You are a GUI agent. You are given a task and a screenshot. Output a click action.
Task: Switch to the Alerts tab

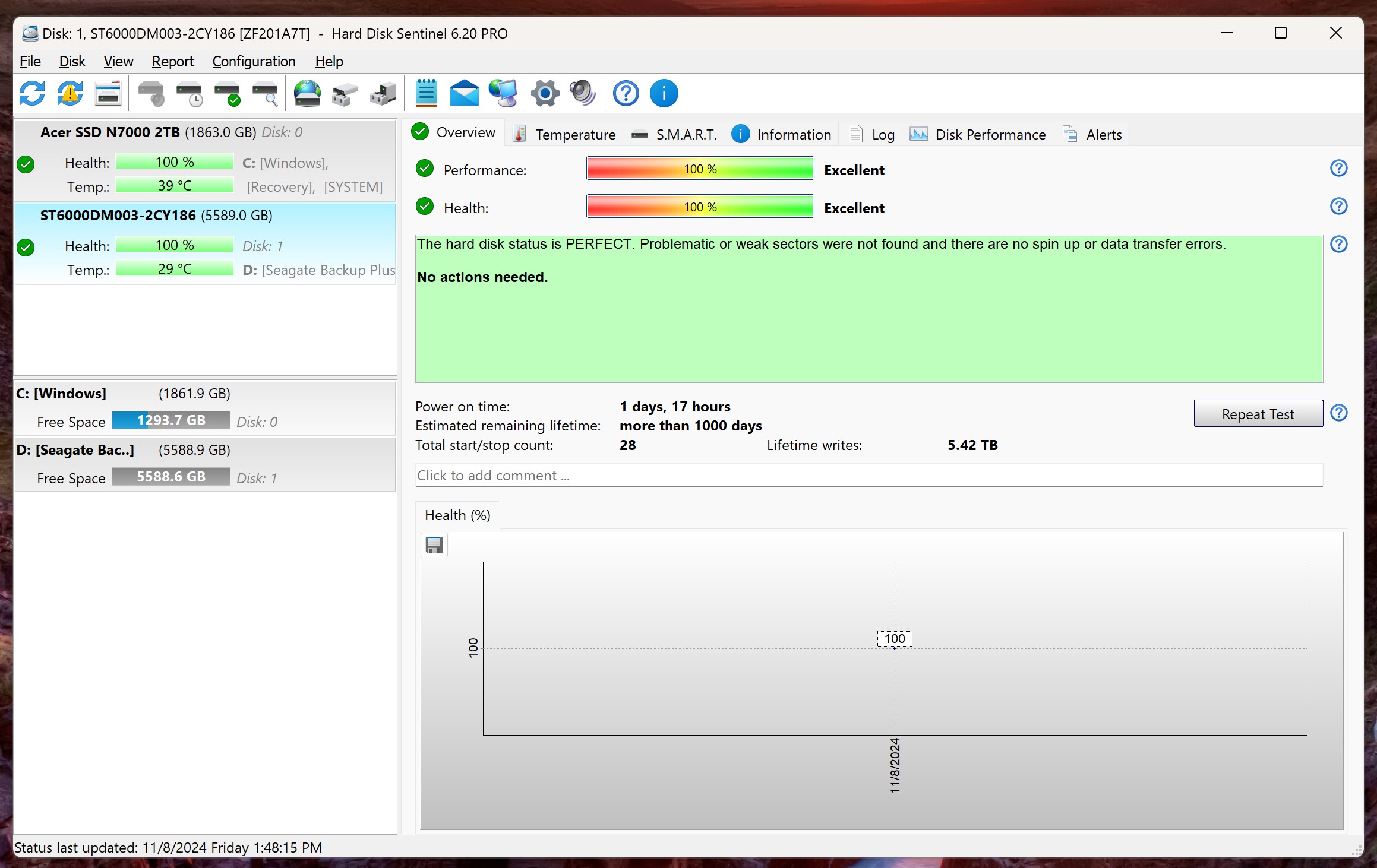pos(1092,134)
